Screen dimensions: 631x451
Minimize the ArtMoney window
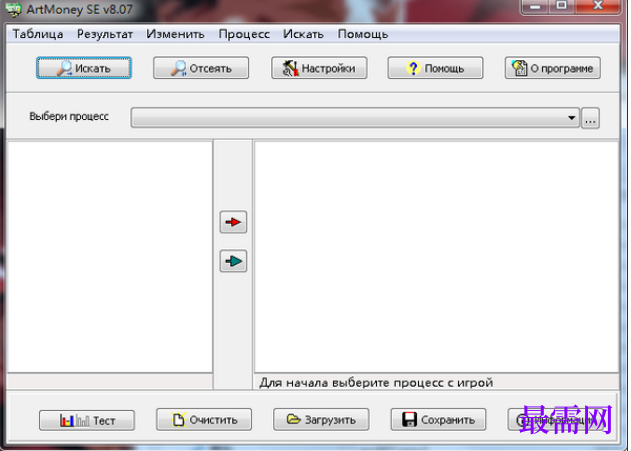point(534,6)
